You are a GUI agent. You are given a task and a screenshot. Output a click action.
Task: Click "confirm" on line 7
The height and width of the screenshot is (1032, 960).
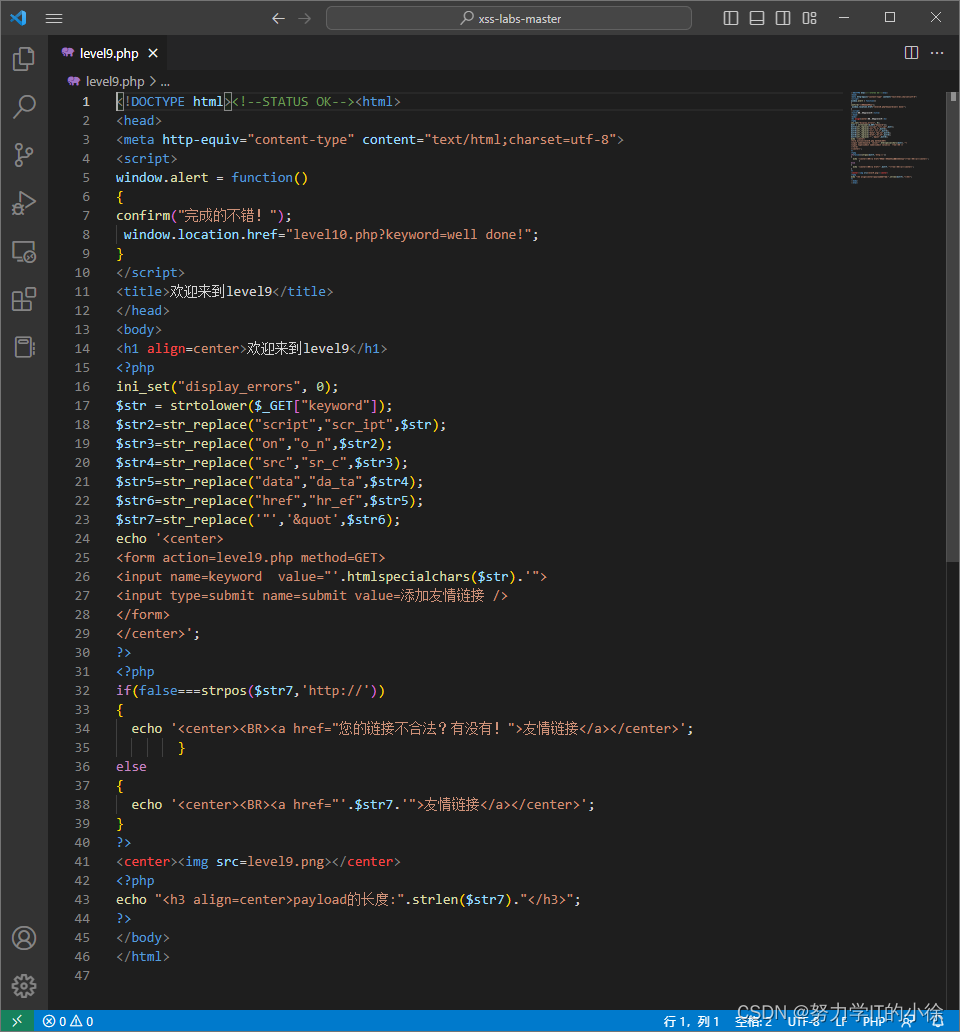click(x=143, y=216)
